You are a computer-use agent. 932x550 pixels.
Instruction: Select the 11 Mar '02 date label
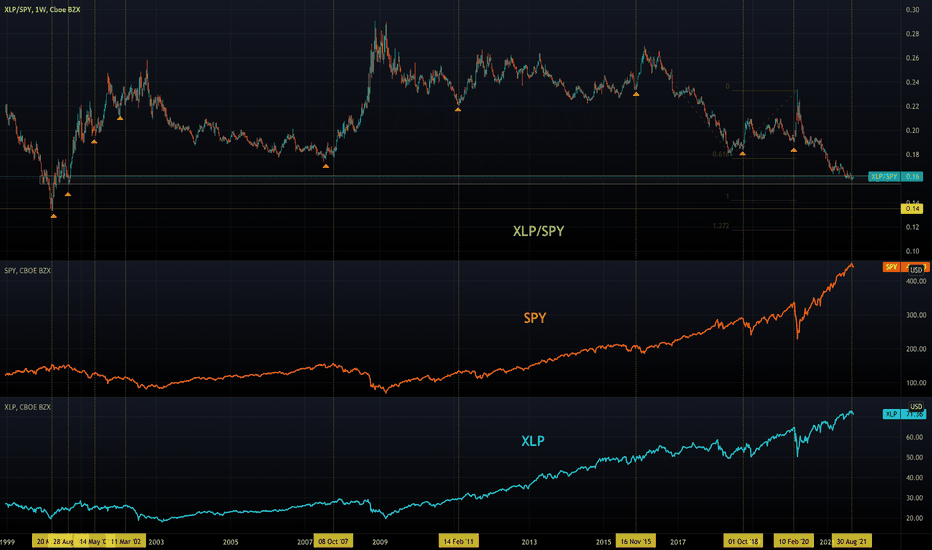coord(126,541)
